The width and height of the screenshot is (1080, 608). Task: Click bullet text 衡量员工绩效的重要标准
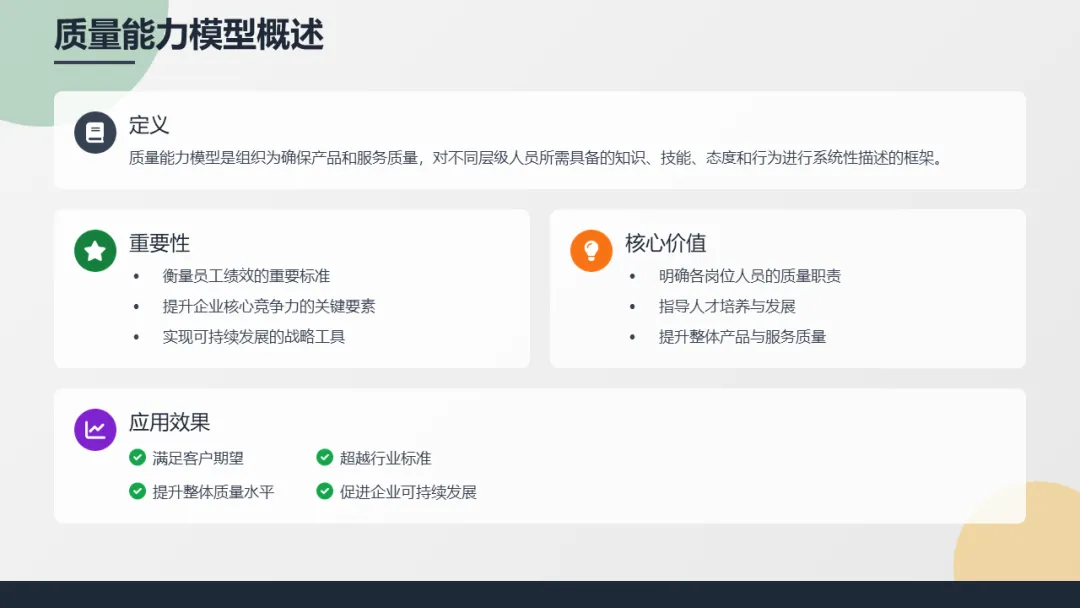246,276
